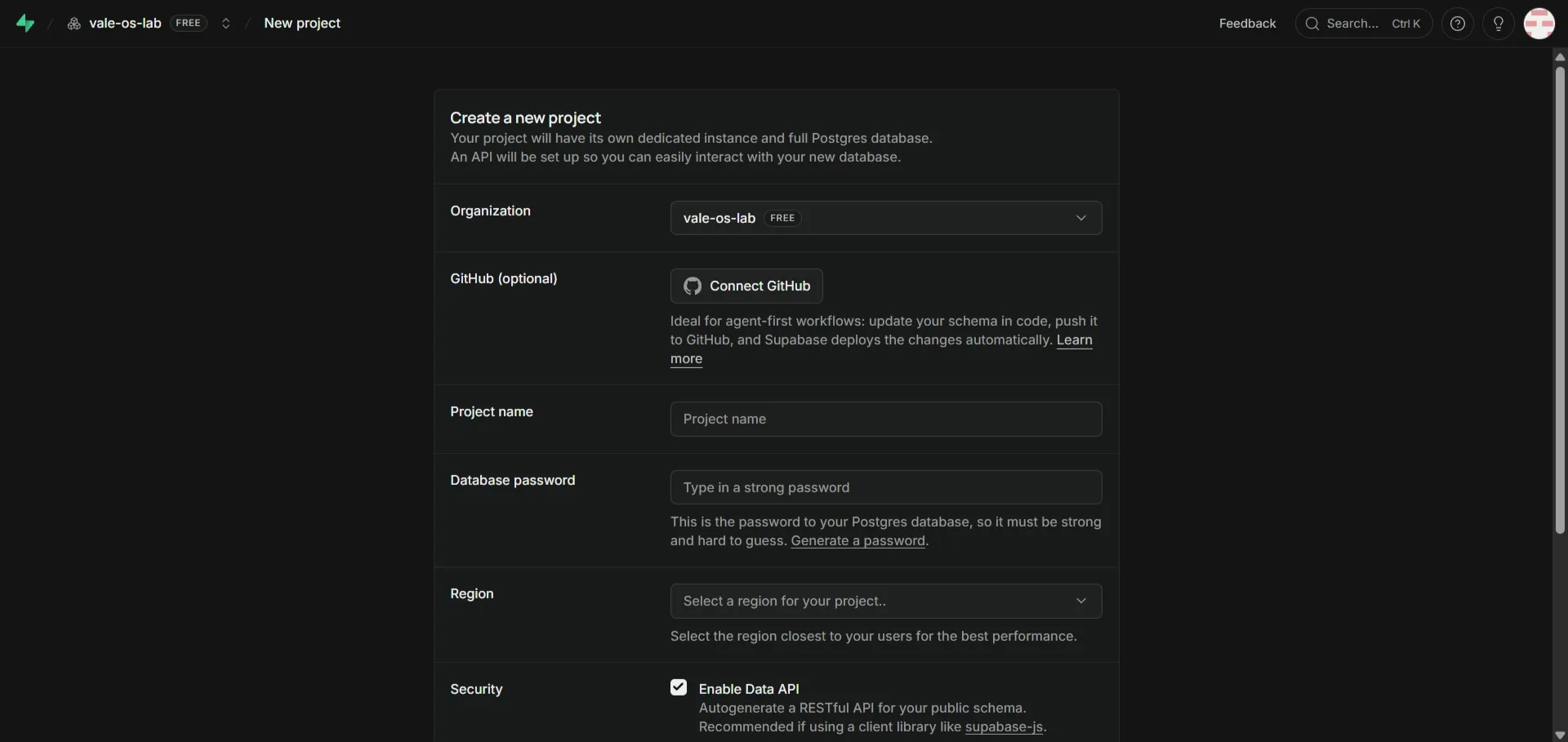Image resolution: width=1568 pixels, height=742 pixels.
Task: Click the Security section label
Action: coord(476,689)
